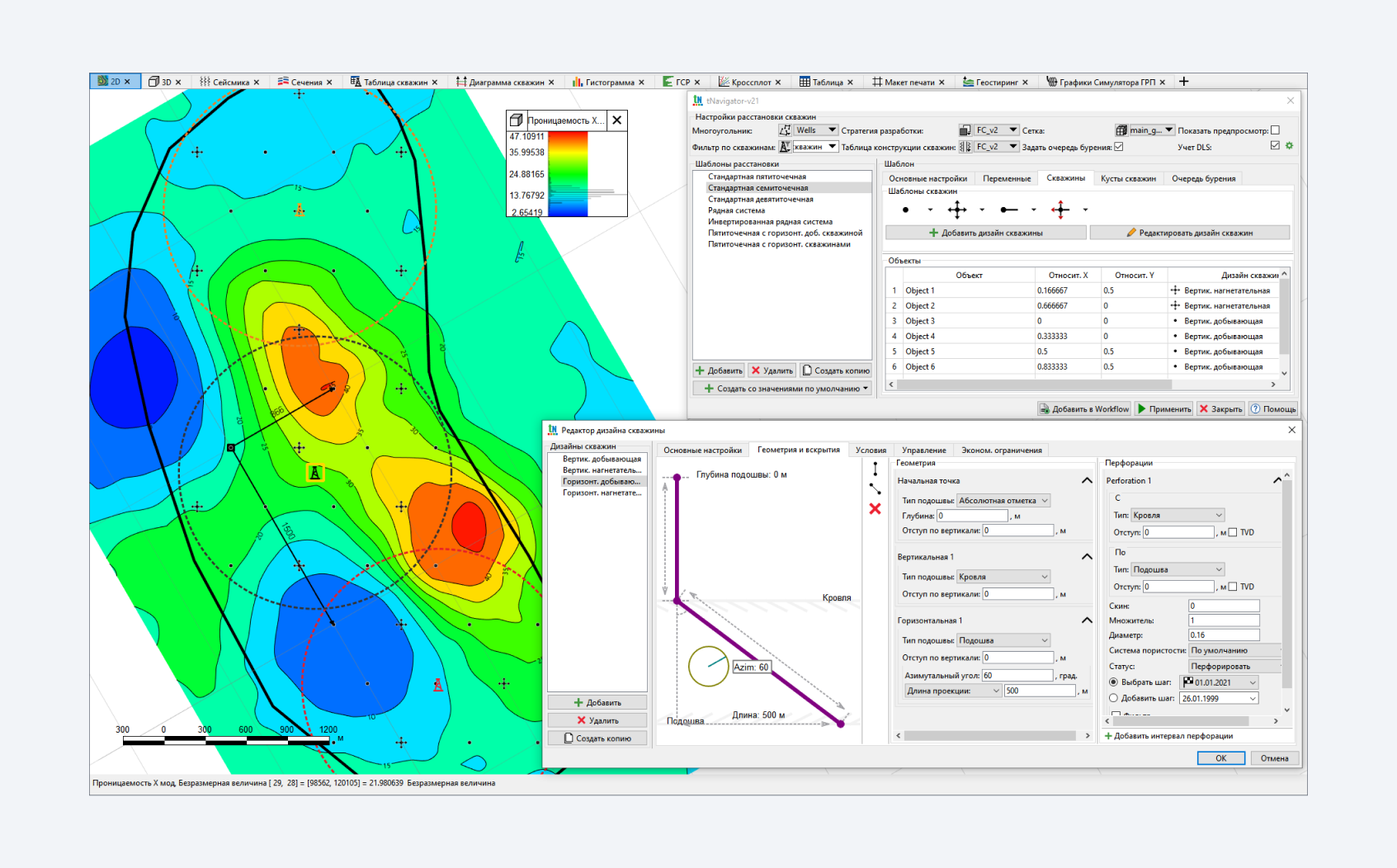
Task: Click the strategy icon beside Стратегия разработки
Action: coord(965,130)
